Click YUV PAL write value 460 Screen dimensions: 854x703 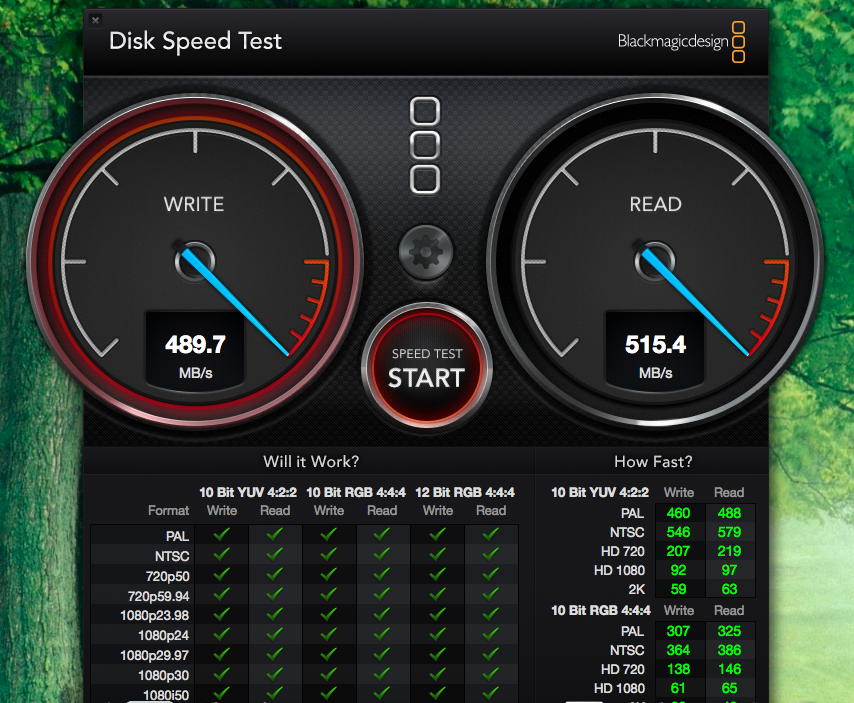678,513
